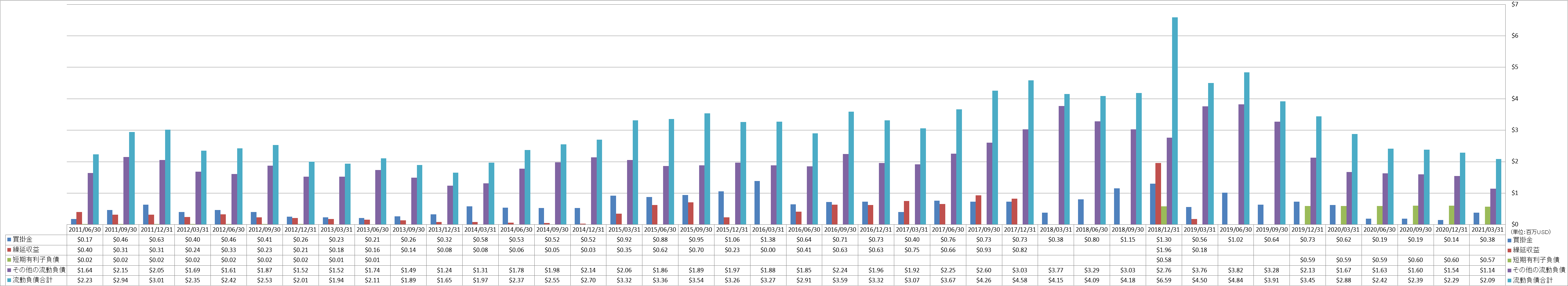This screenshot has height=286, width=1568.
Task: Click the $1.14 other liabilities cell for 2021/03/31
Action: click(1488, 270)
